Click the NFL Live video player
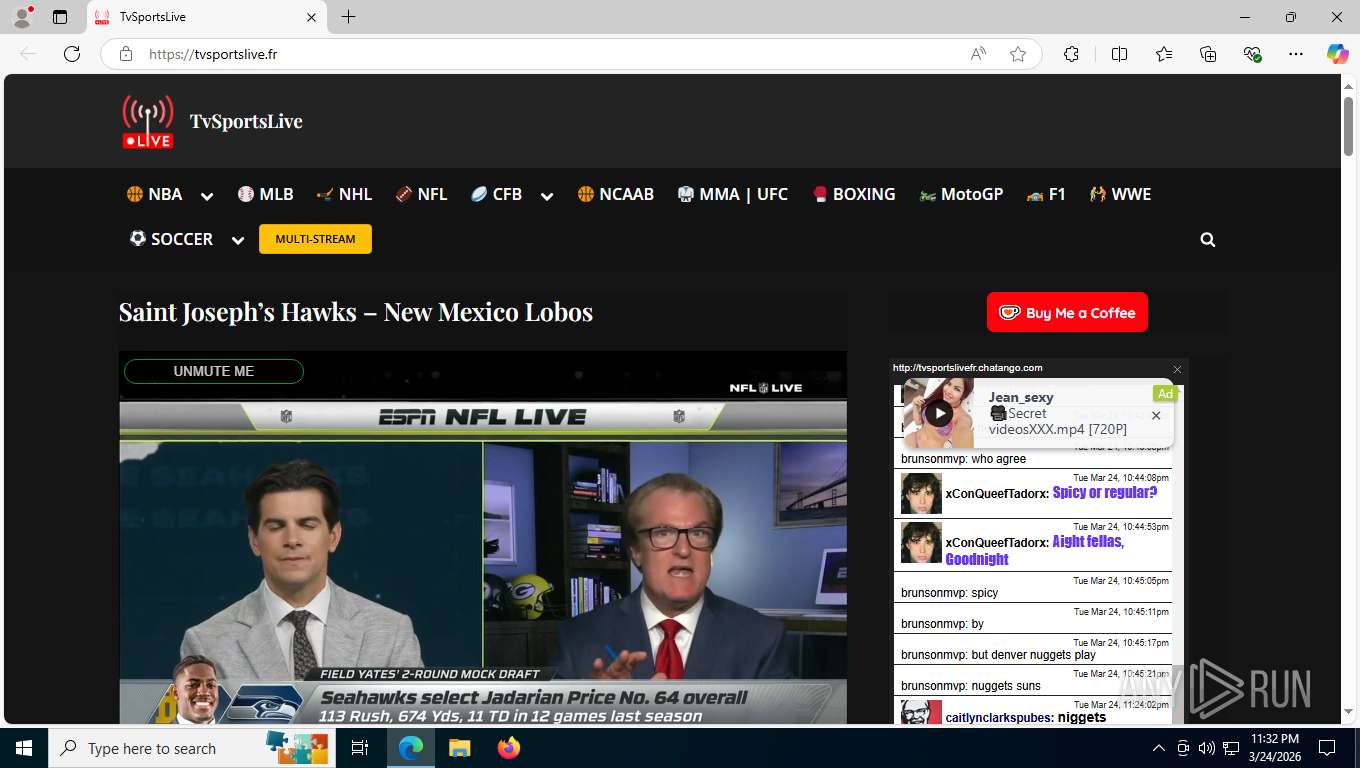 pyautogui.click(x=483, y=537)
